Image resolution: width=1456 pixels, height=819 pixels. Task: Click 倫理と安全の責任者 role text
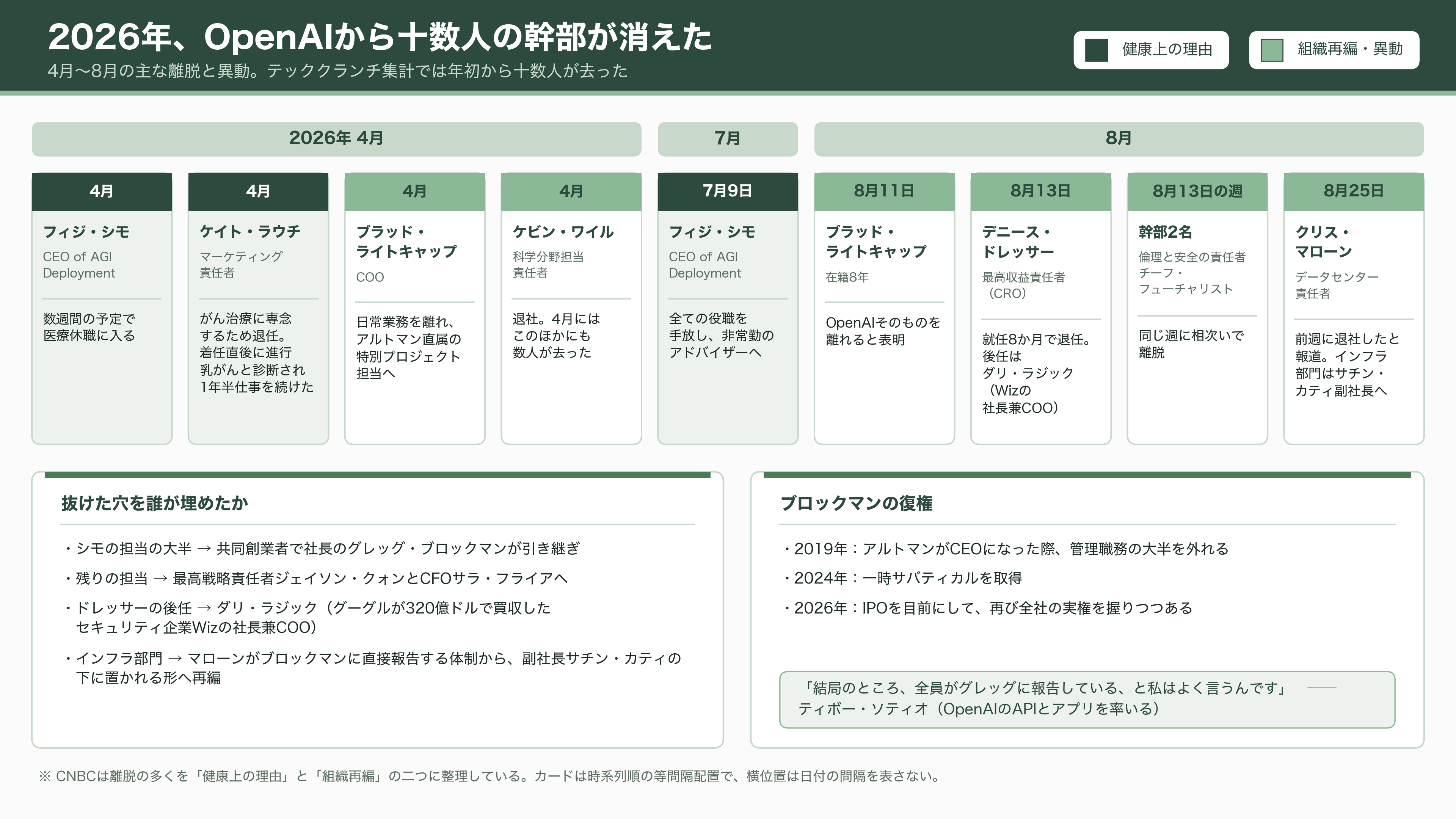pos(1191,257)
